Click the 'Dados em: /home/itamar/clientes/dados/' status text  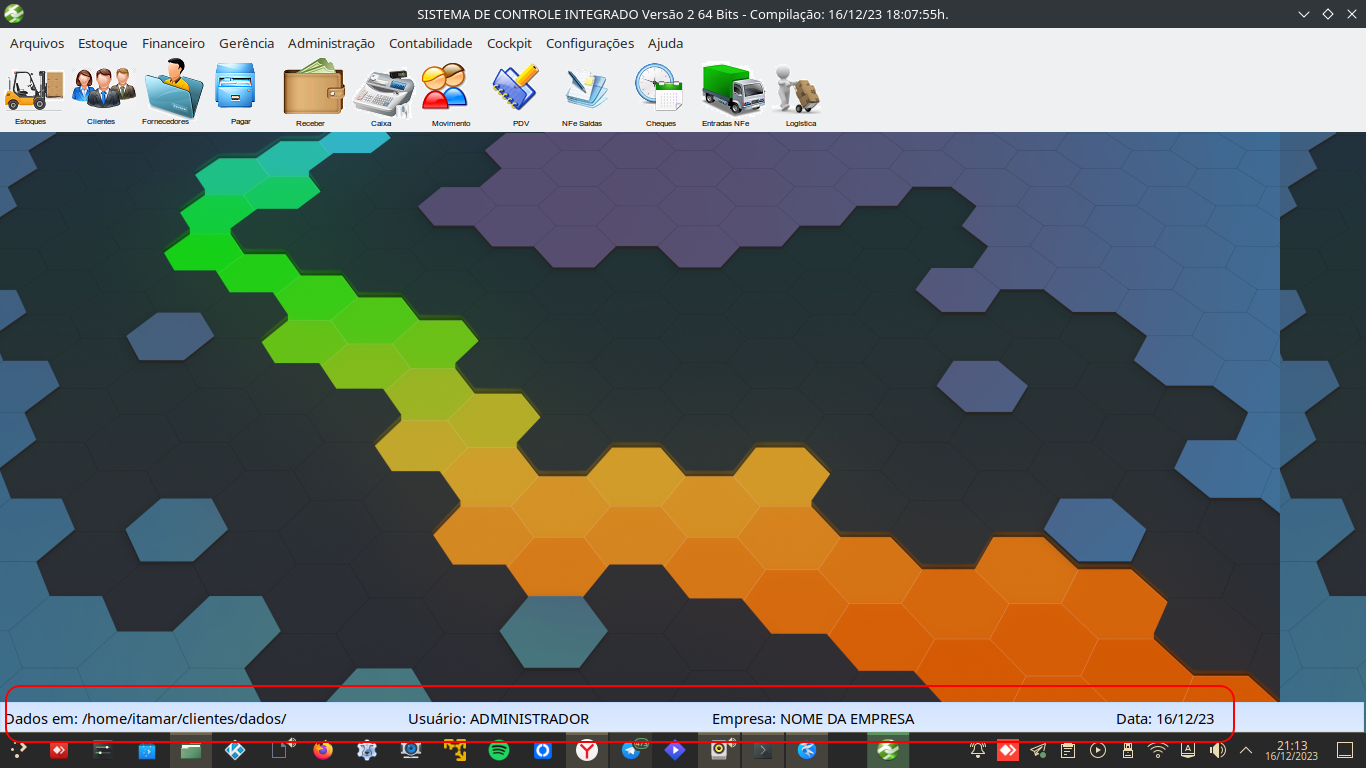(x=145, y=718)
